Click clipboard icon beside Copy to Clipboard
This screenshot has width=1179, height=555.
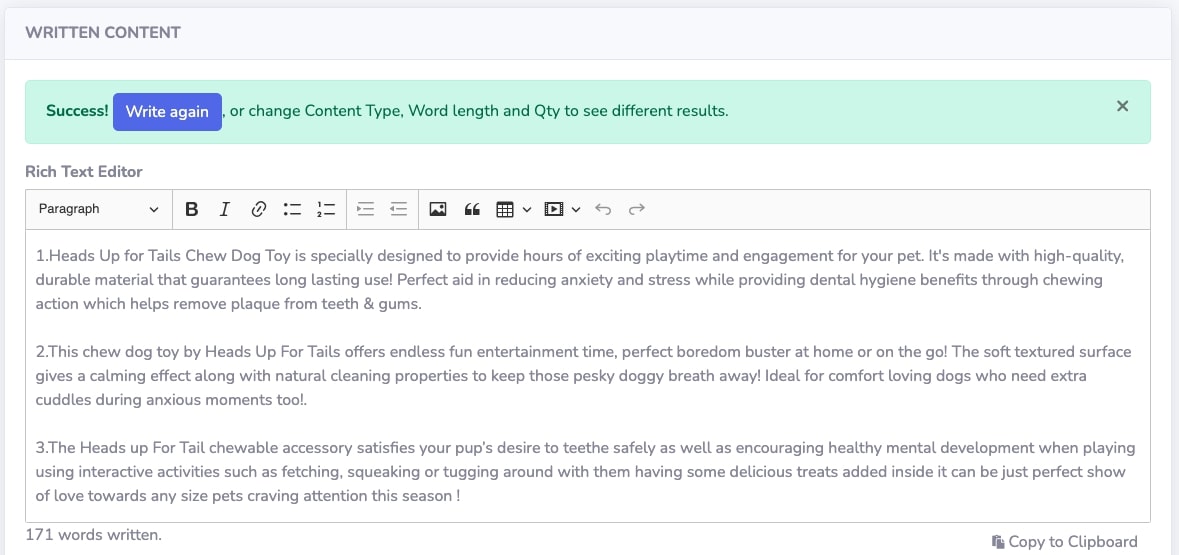point(998,541)
